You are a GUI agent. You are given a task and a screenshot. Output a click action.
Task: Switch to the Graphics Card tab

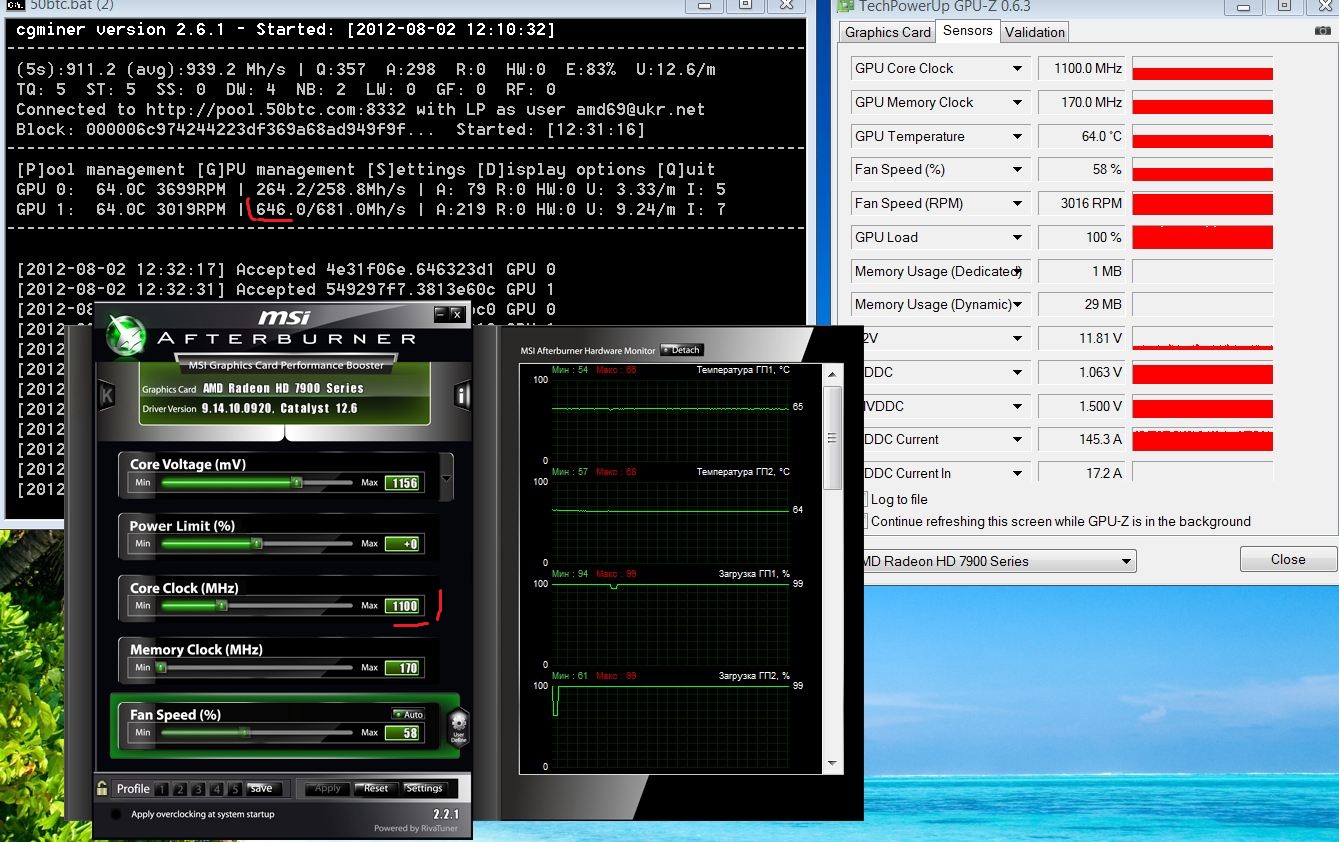[887, 32]
